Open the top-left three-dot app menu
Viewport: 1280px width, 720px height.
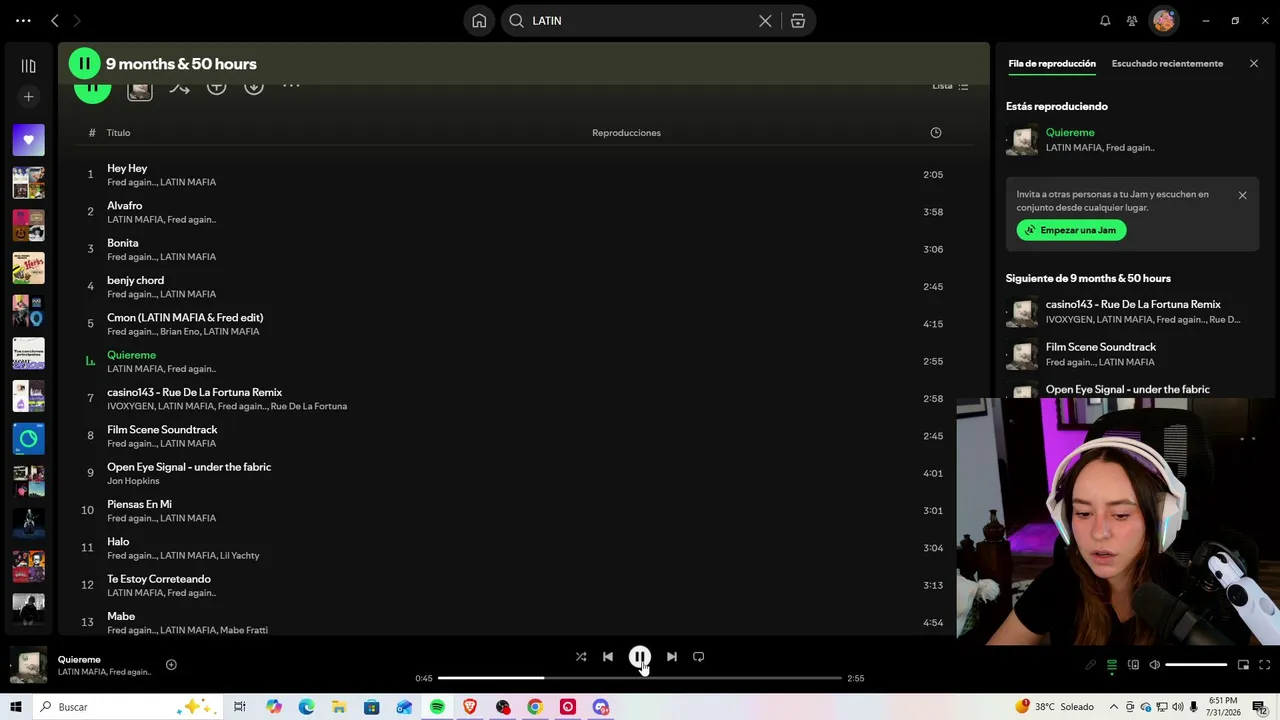pyautogui.click(x=23, y=21)
